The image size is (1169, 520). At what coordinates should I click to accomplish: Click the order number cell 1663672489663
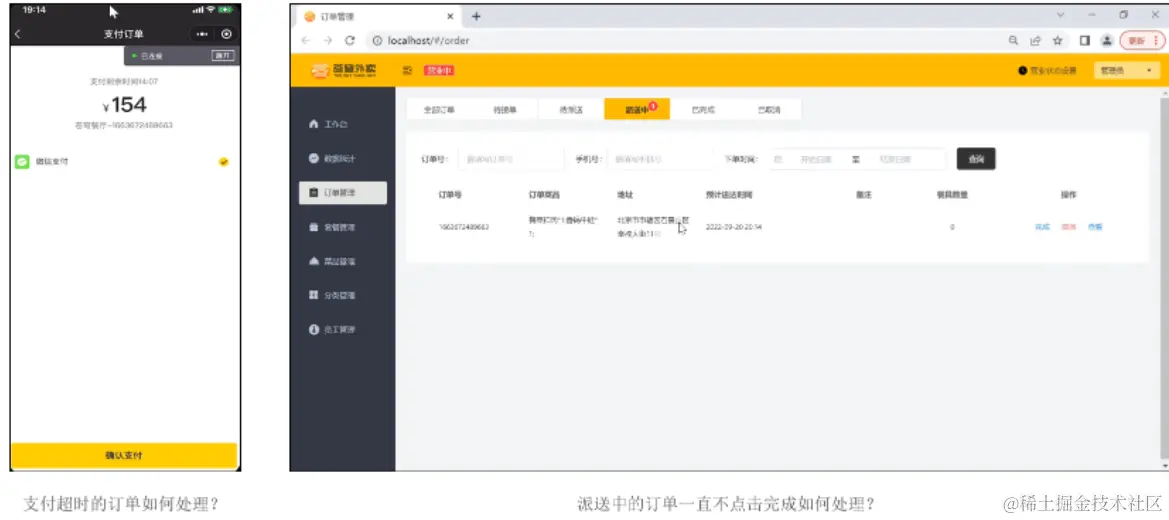click(464, 227)
